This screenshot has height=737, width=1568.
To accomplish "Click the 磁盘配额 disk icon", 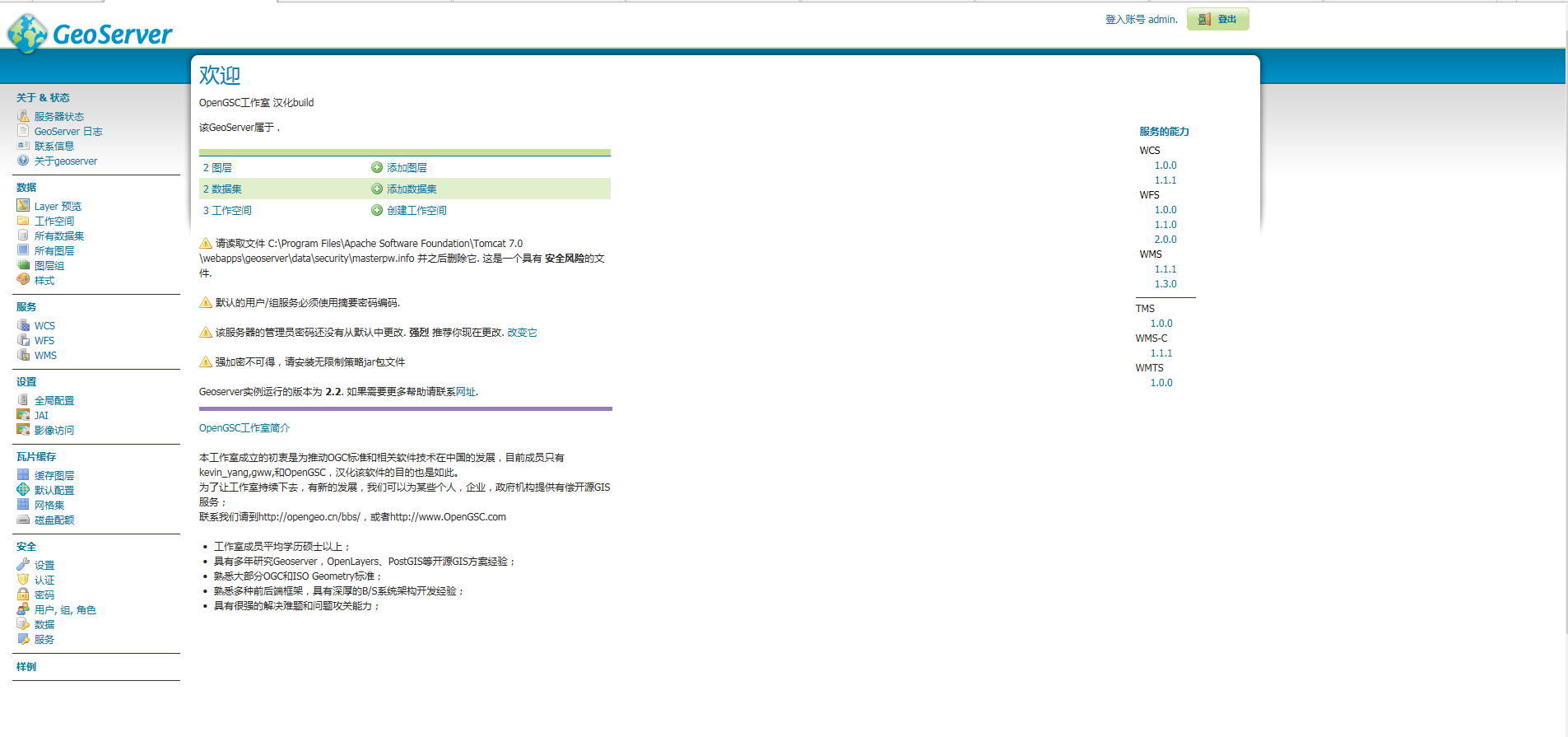I will click(x=23, y=520).
